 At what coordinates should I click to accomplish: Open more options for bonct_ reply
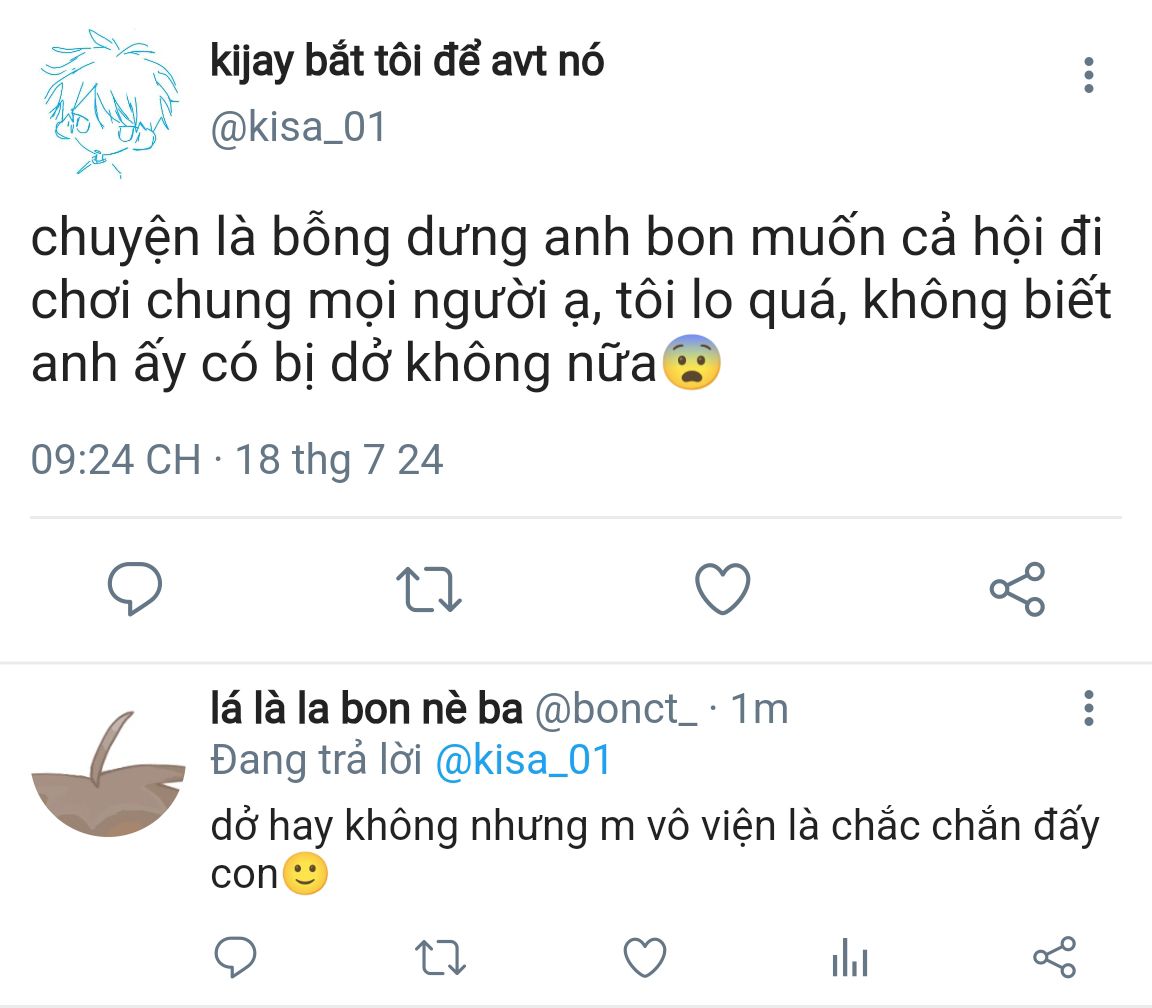click(1089, 708)
